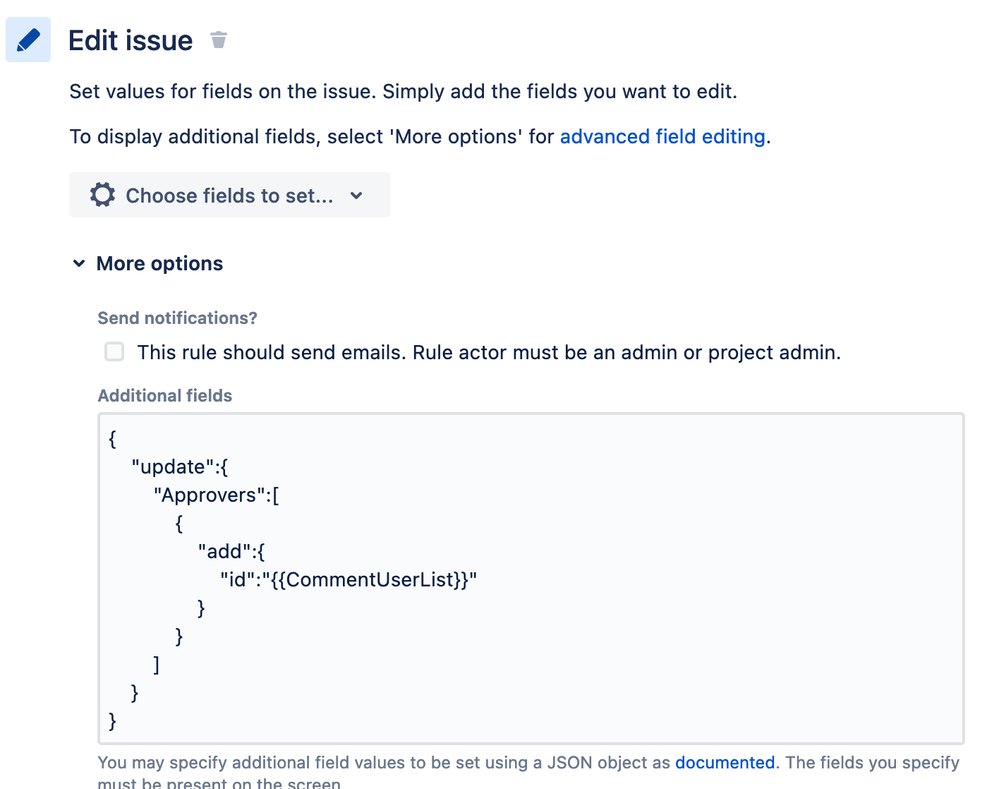Delete the action via trash icon
999x789 pixels.
tap(219, 40)
